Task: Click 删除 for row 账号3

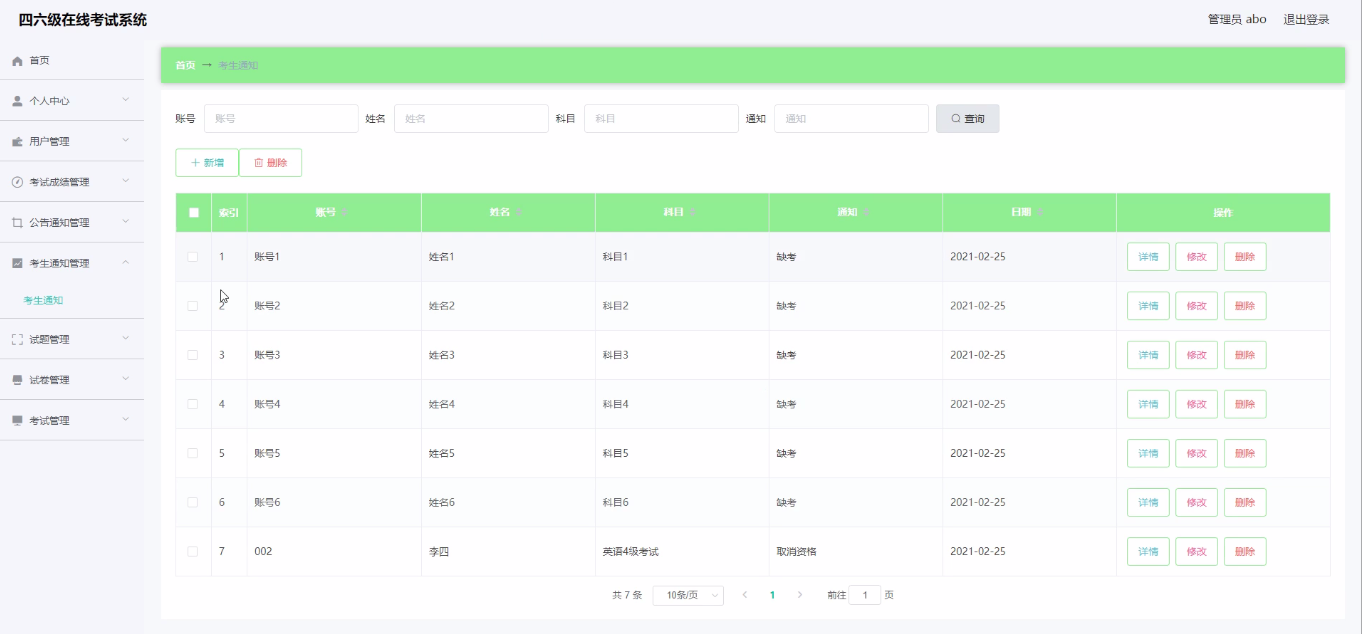Action: [x=1245, y=355]
